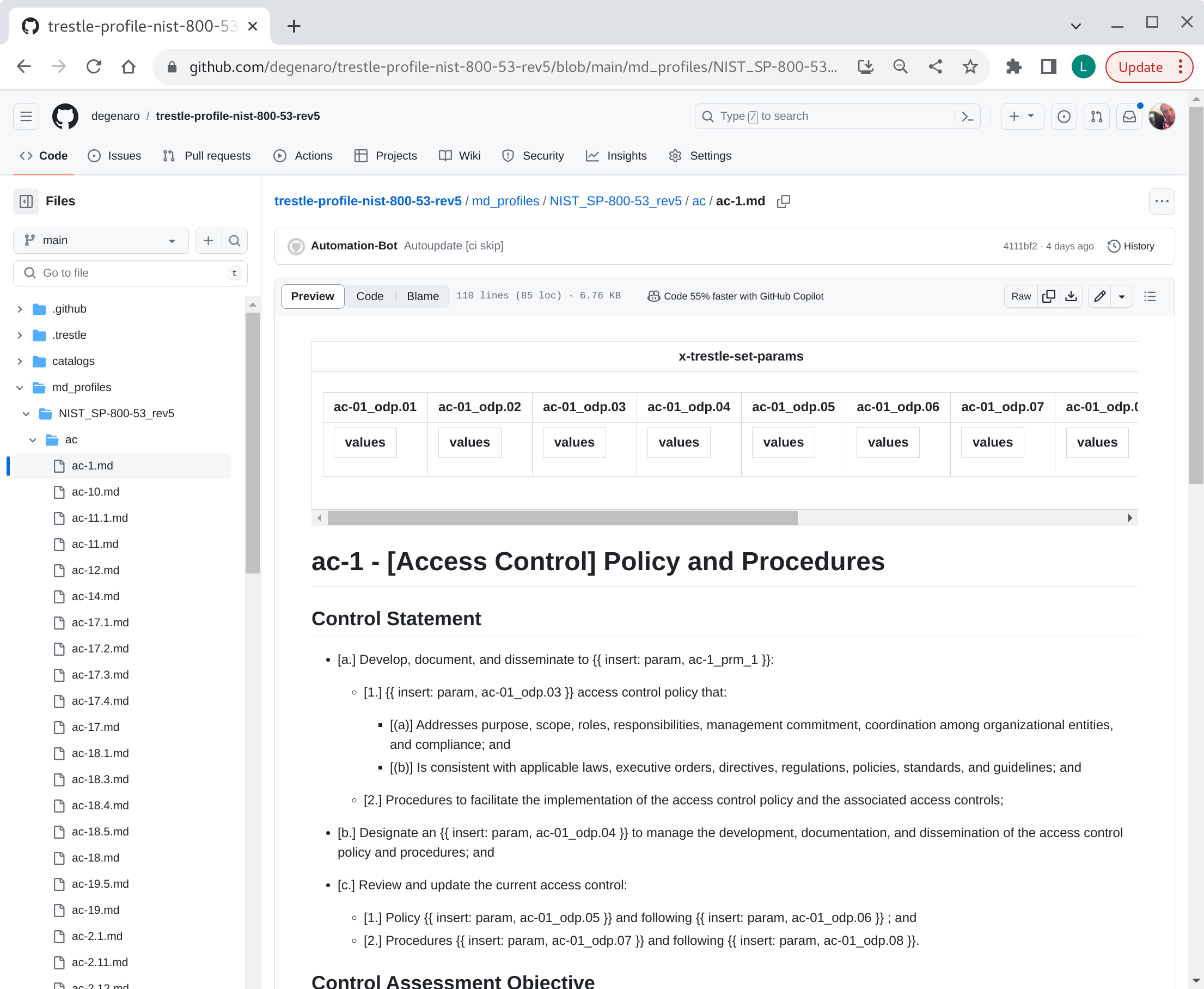Viewport: 1204px width, 989px height.
Task: Focus the Go to file field
Action: 131,273
